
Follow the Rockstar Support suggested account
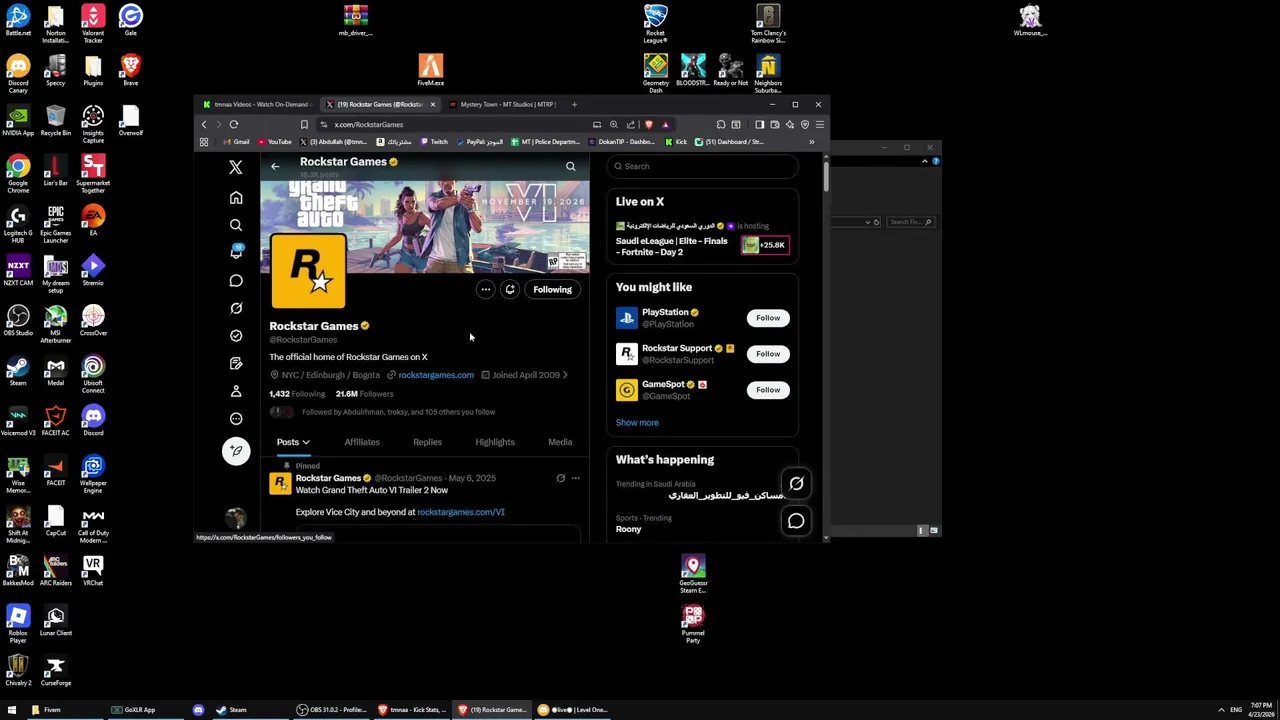[768, 354]
